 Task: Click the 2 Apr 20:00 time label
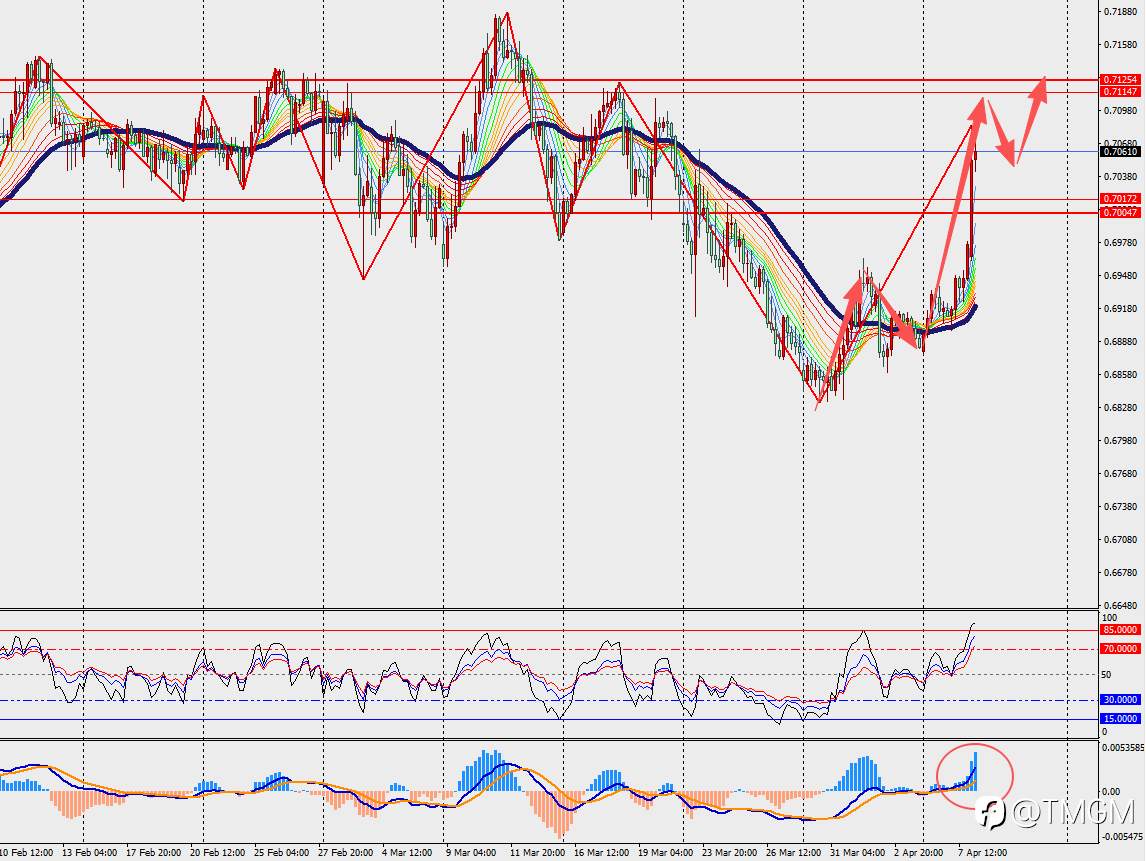[x=919, y=853]
